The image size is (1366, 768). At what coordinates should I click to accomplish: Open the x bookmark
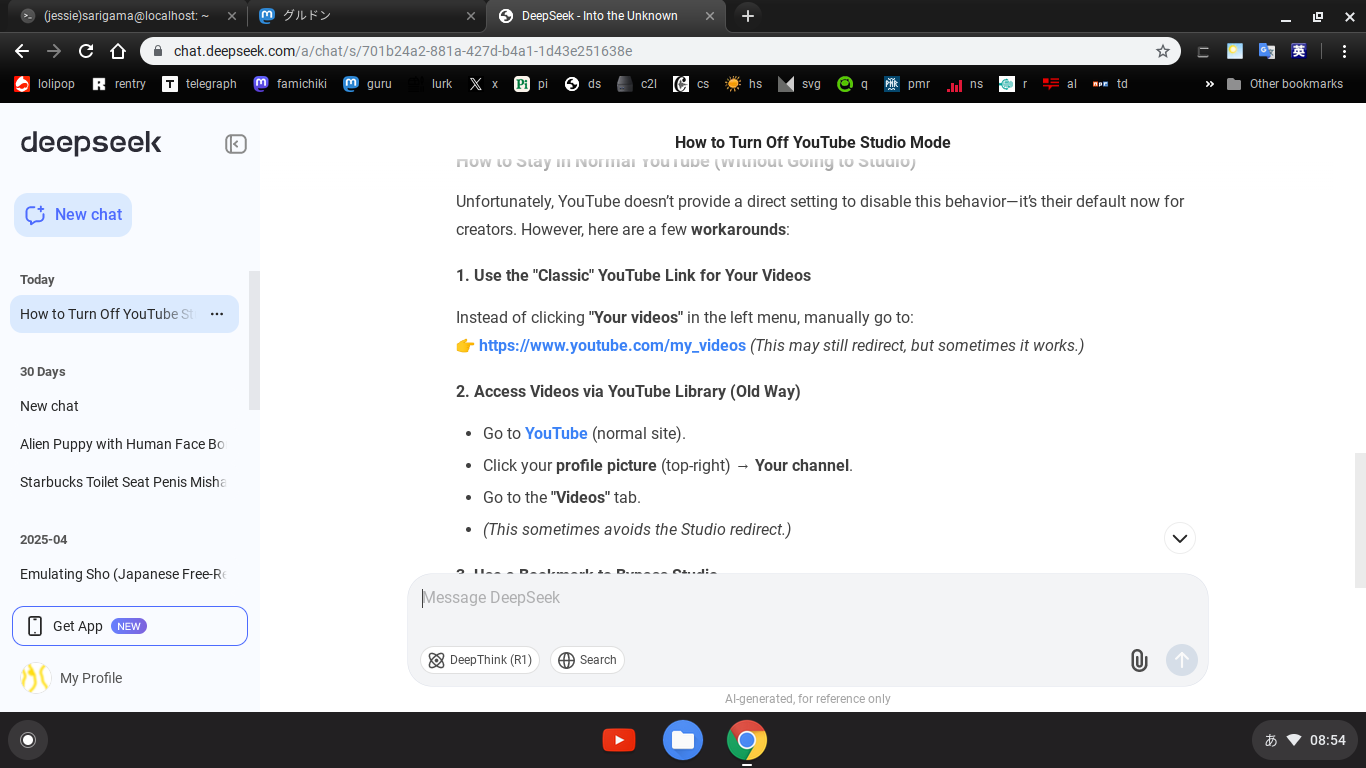coord(484,84)
